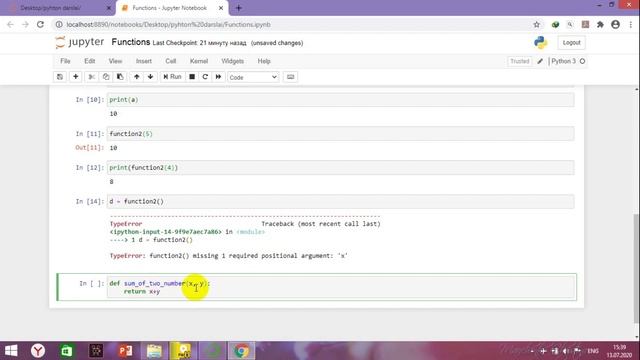Viewport: 640px width, 360px height.
Task: Click the Trusted notebook indicator
Action: point(520,61)
